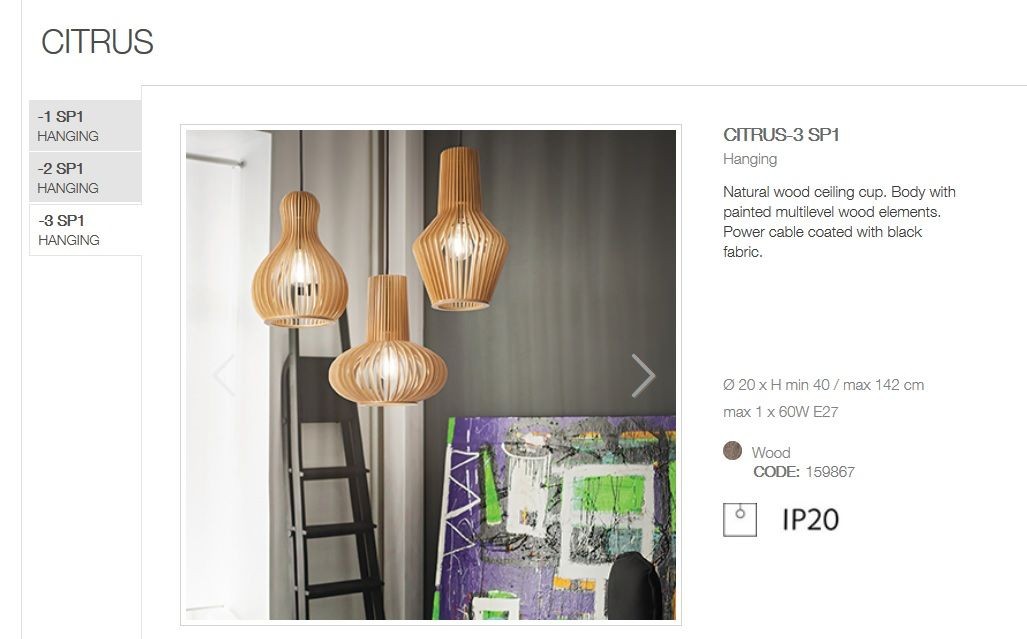
Task: Click the Natural wood ceiling cup description
Action: coord(839,222)
